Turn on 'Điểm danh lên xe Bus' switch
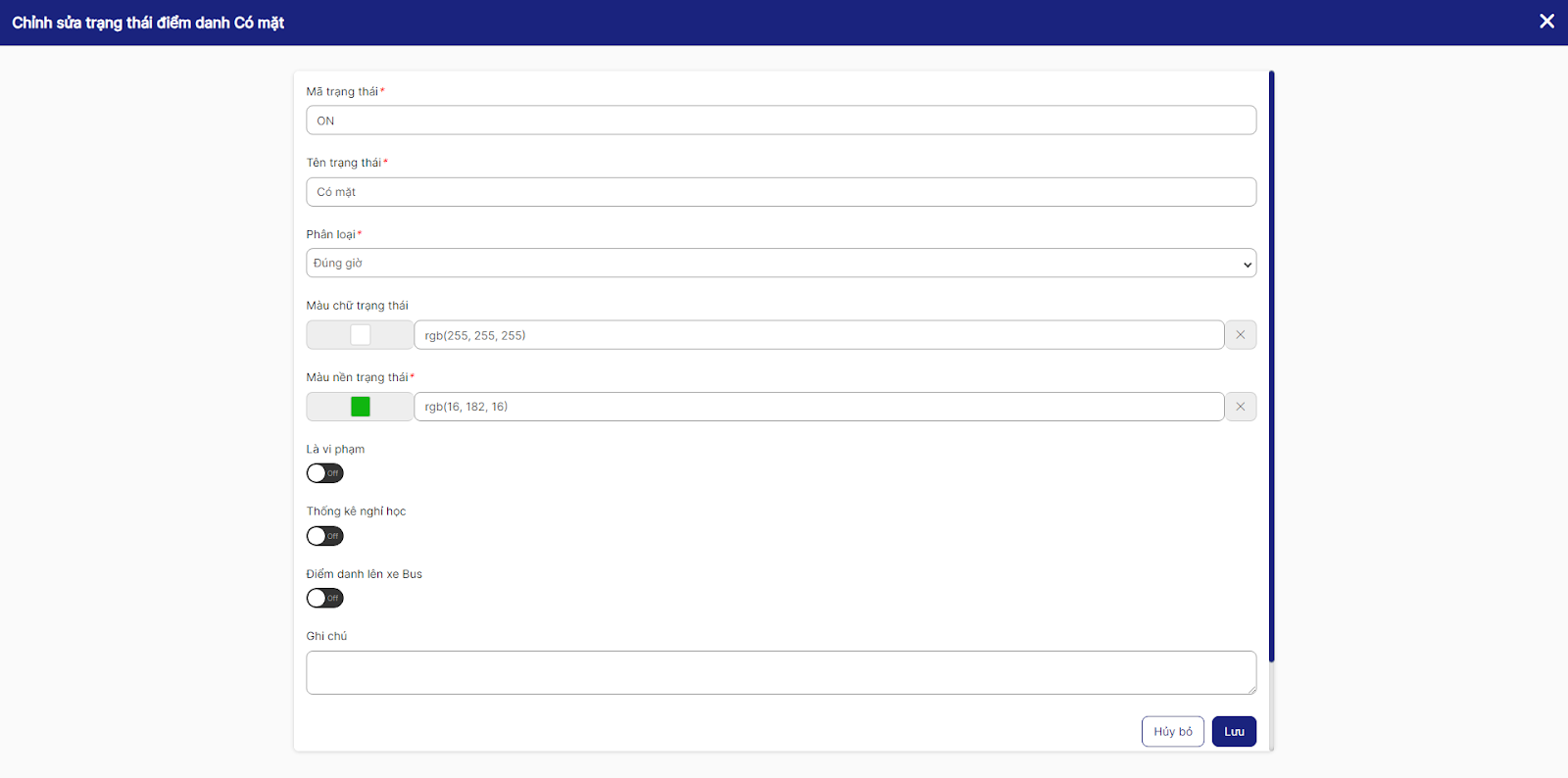Viewport: 1568px width, 778px height. coord(324,598)
